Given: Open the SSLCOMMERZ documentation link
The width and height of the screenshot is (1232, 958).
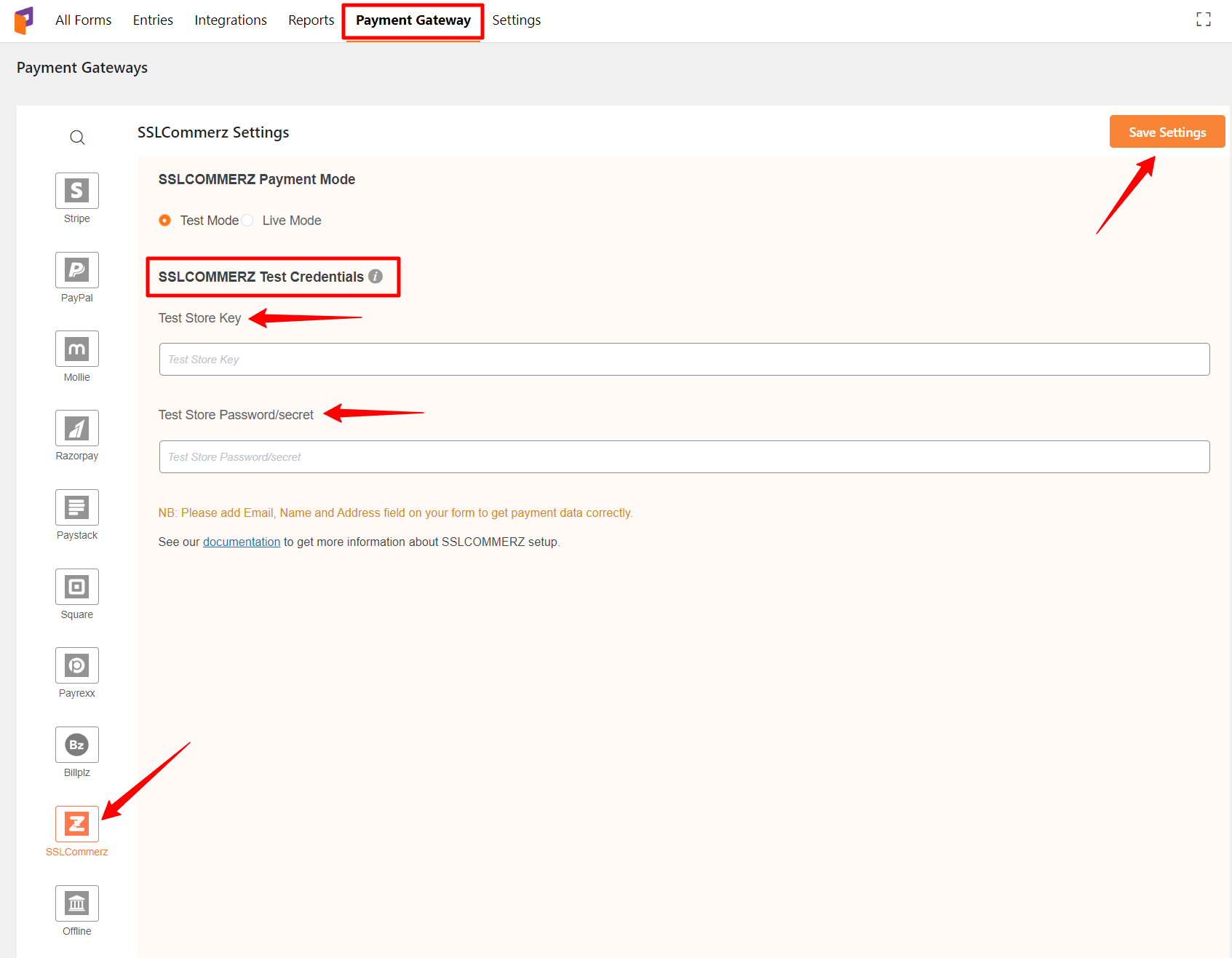Looking at the screenshot, I should click(242, 542).
